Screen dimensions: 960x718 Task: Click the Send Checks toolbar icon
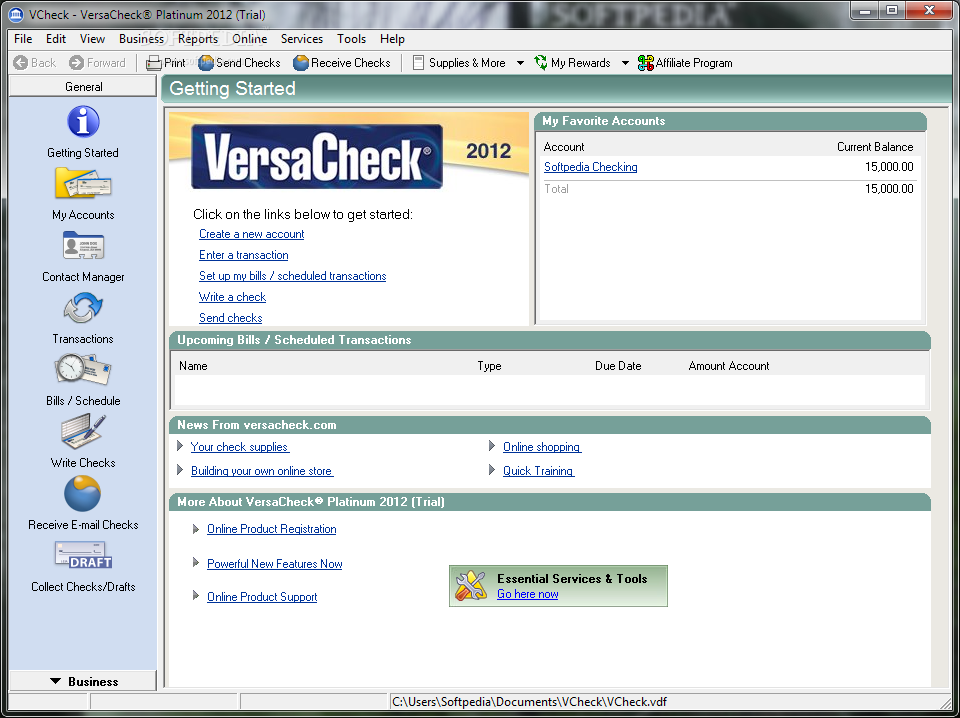point(206,62)
